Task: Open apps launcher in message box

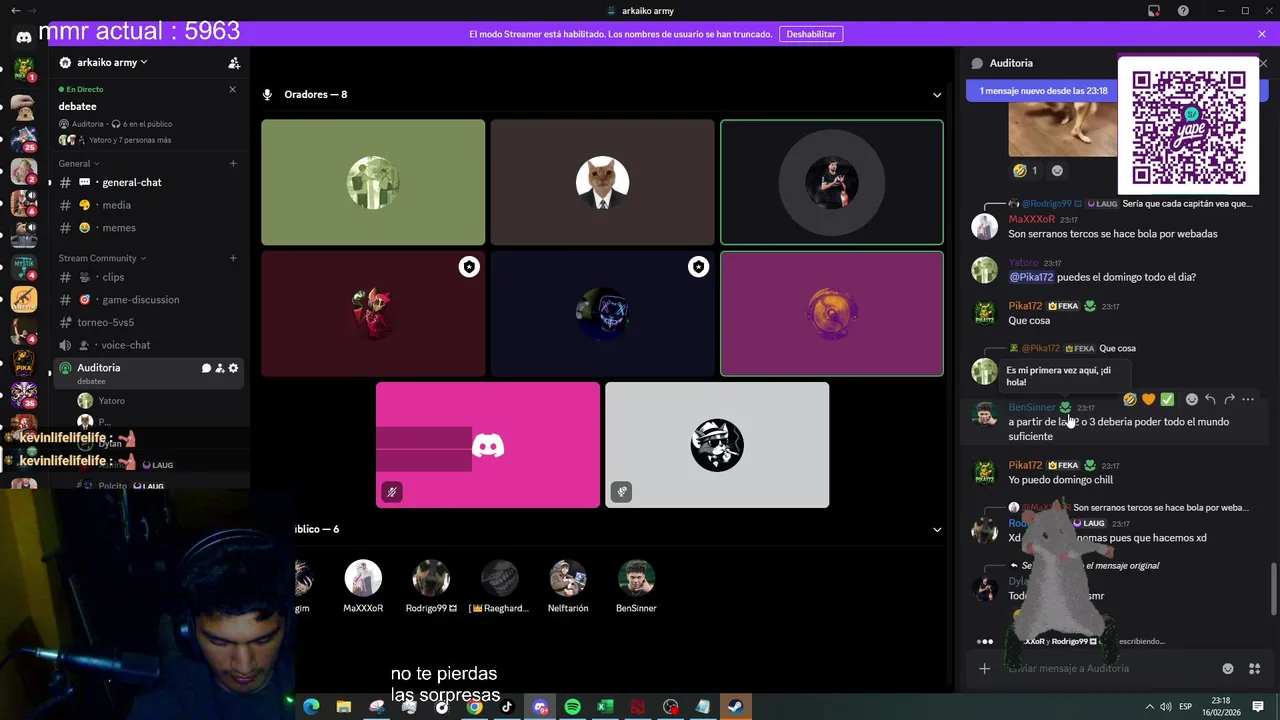Action: 1254,669
